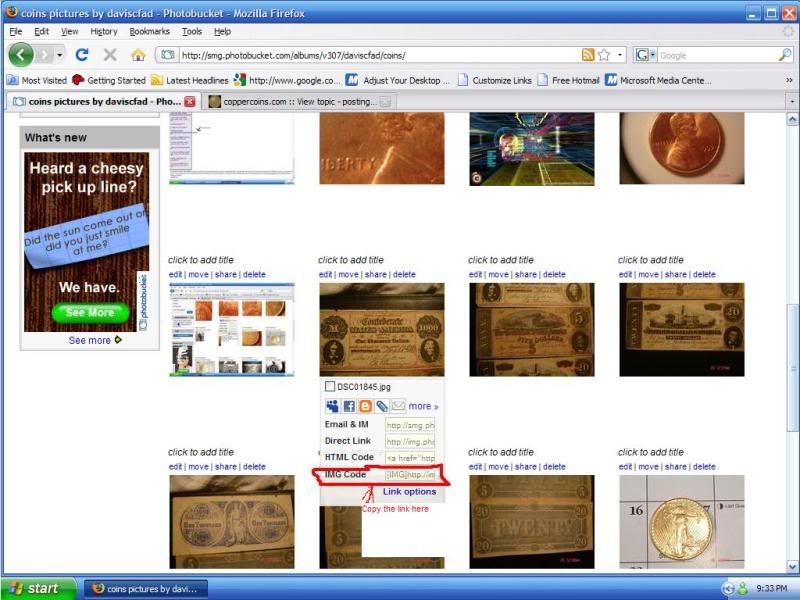Click the Firefox coins pictures taskbar button
Screen dimensions: 800x600
coord(145,589)
